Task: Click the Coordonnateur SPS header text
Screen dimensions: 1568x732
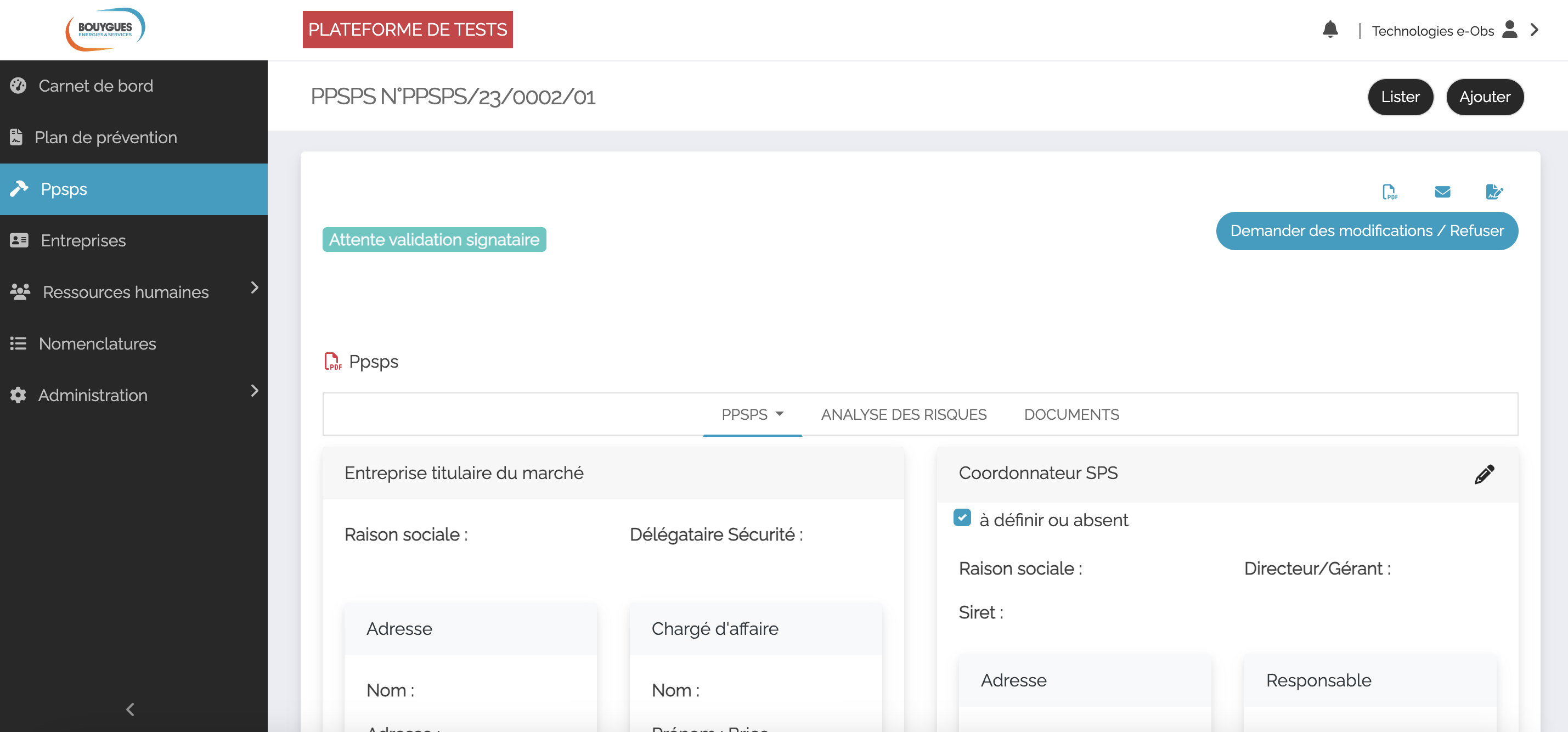Action: click(1038, 473)
